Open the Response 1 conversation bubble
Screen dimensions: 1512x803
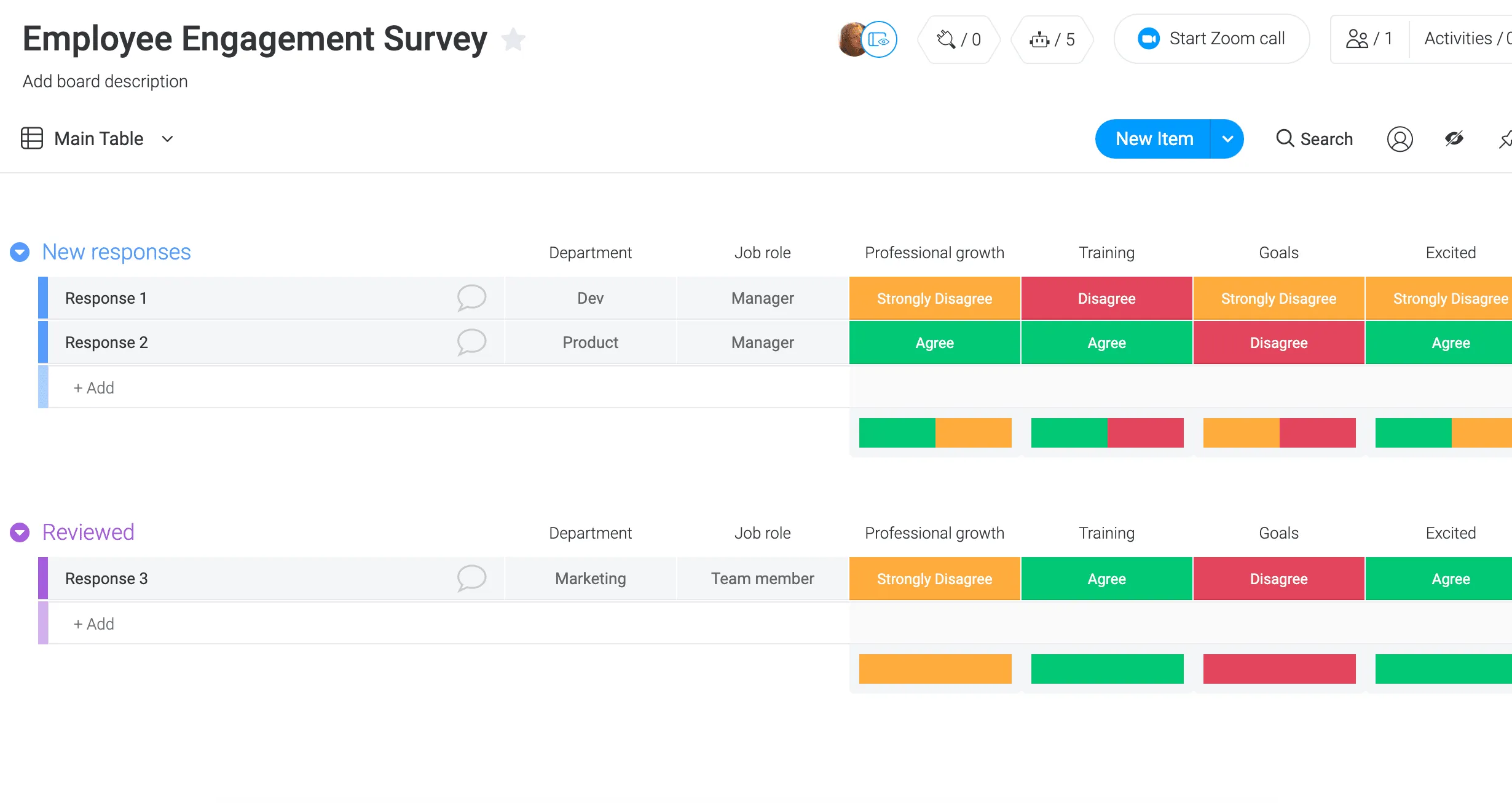tap(471, 298)
